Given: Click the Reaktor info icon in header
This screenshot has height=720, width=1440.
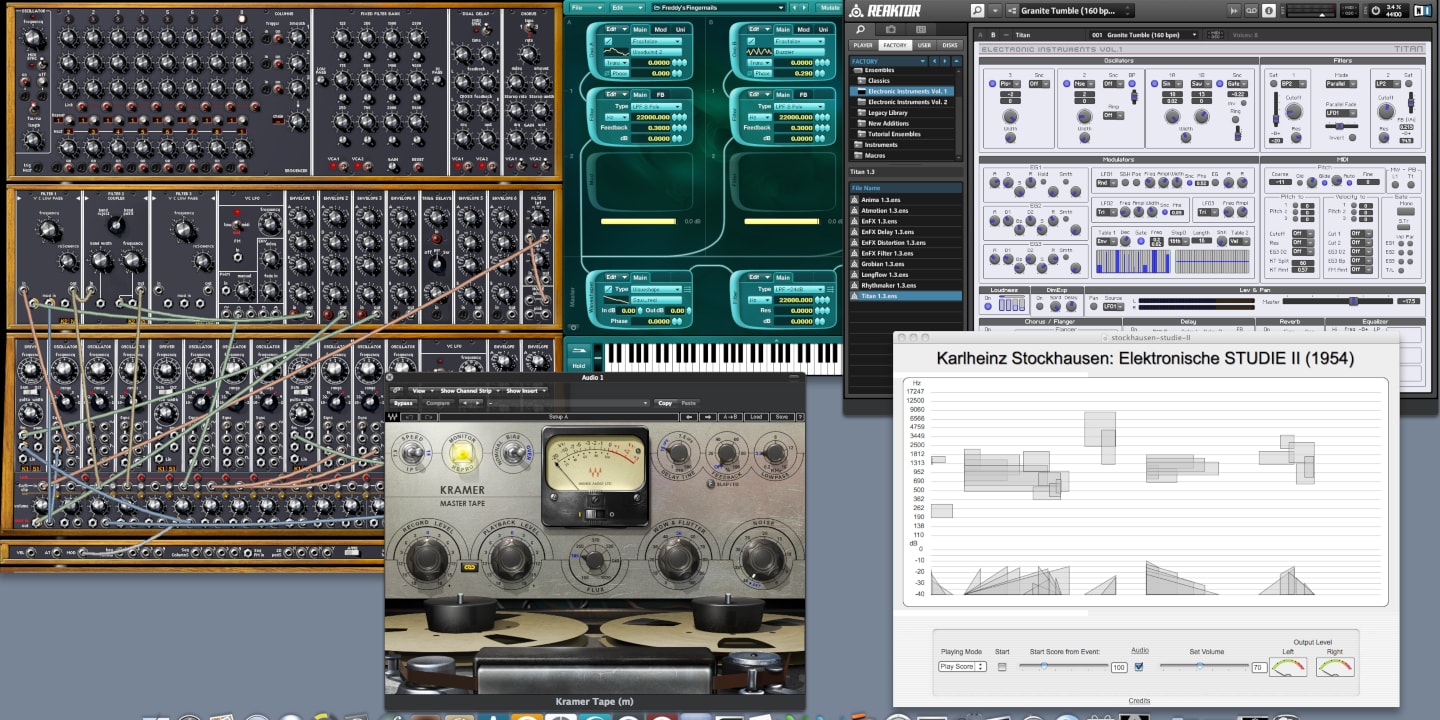Looking at the screenshot, I should point(1268,10).
